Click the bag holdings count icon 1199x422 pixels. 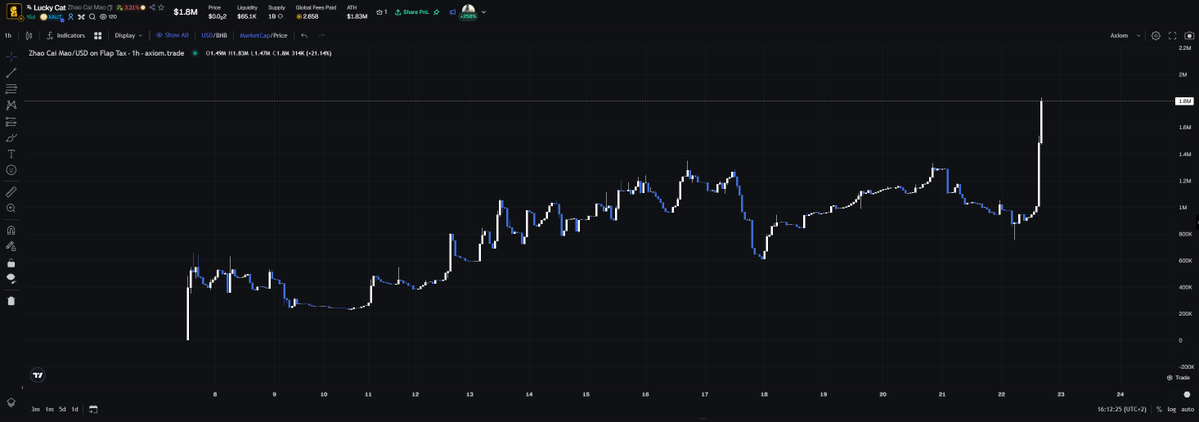[x=382, y=11]
